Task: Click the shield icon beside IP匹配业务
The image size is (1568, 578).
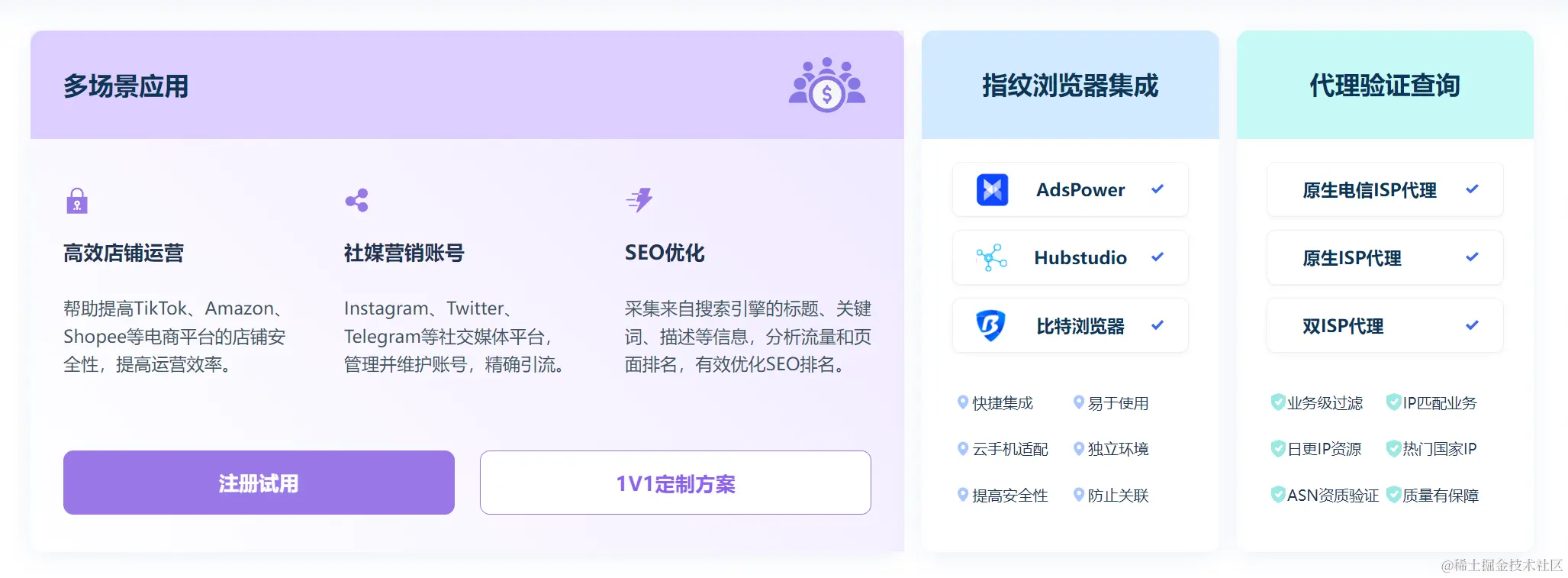Action: pos(1393,402)
